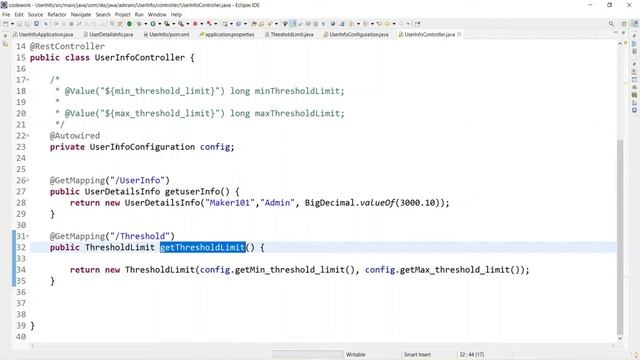This screenshot has width=640, height=360.
Task: Open the New file dropdown arrow
Action: click(12, 24)
